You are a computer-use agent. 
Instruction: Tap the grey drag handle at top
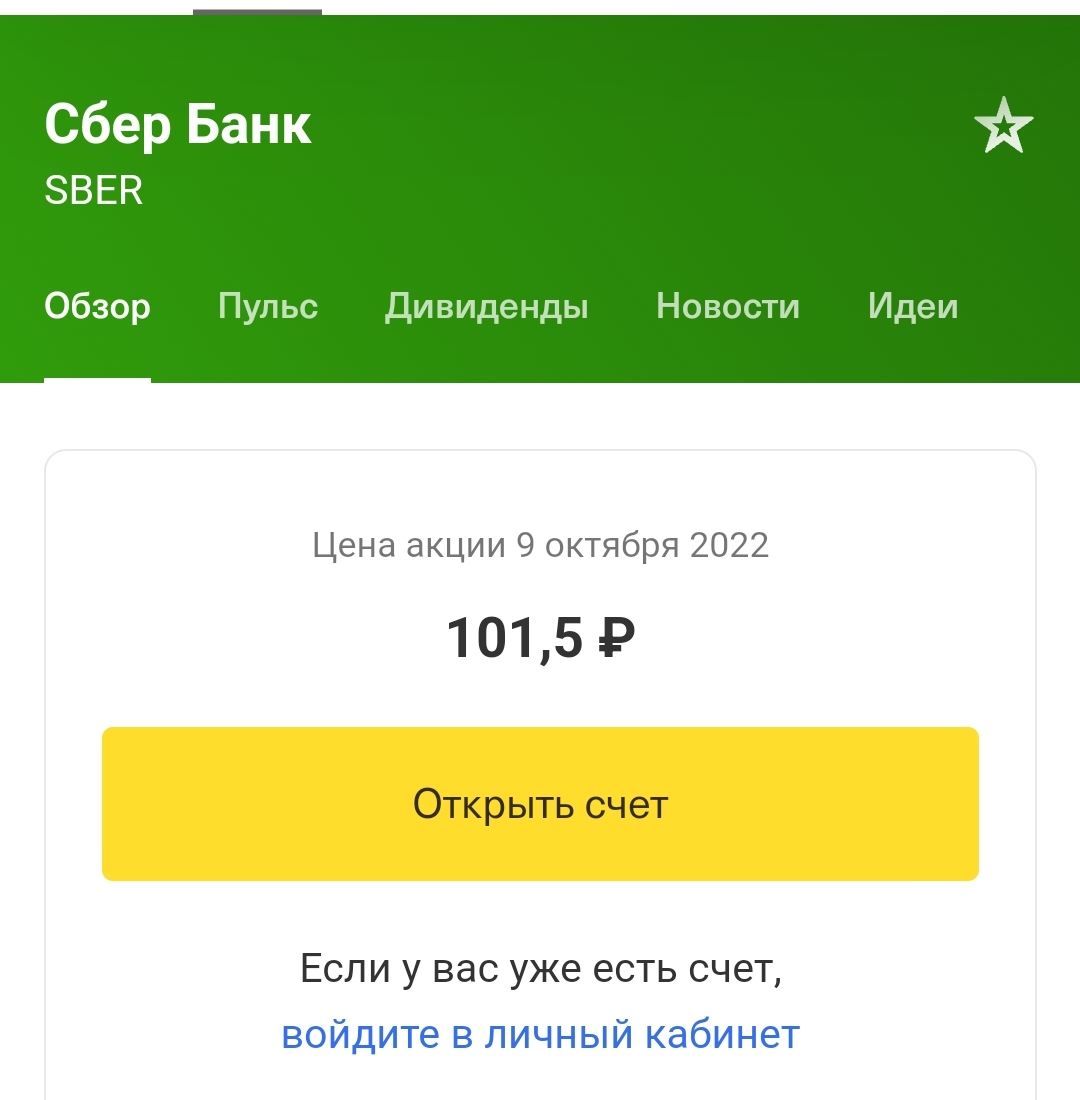click(x=257, y=12)
